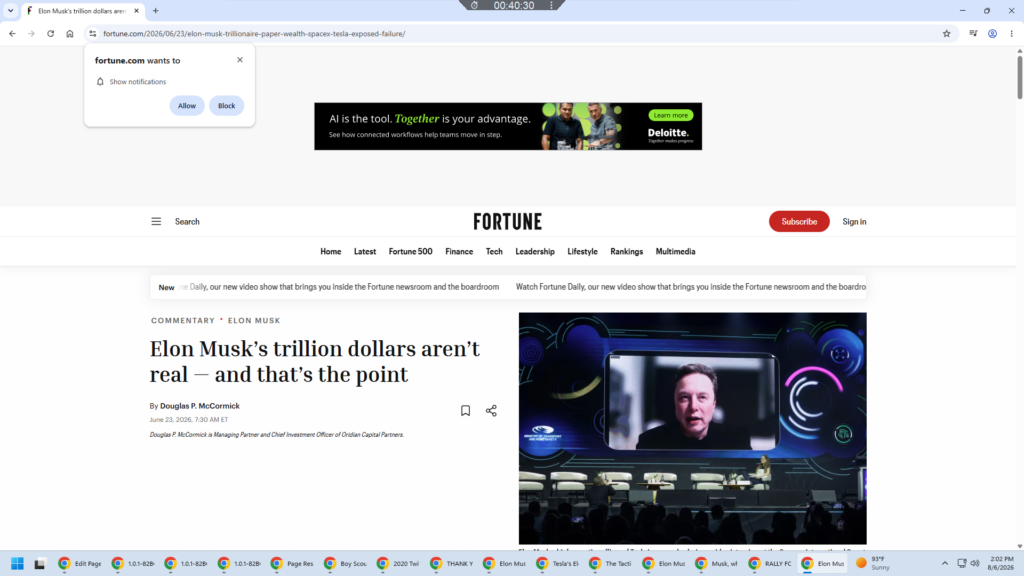1024x576 pixels.
Task: Go back to the previous page
Action: tap(12, 33)
